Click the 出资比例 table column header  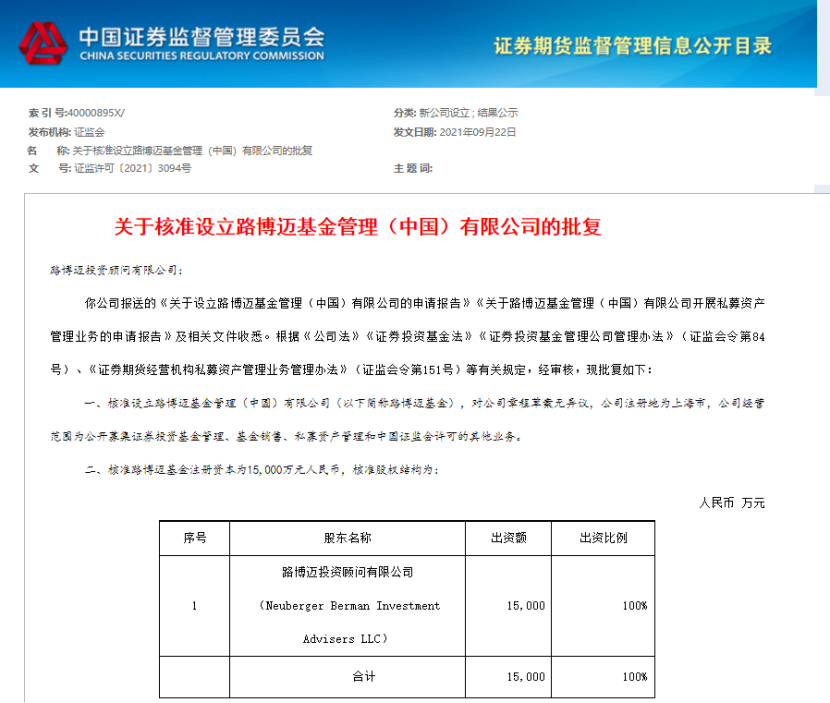pyautogui.click(x=603, y=538)
